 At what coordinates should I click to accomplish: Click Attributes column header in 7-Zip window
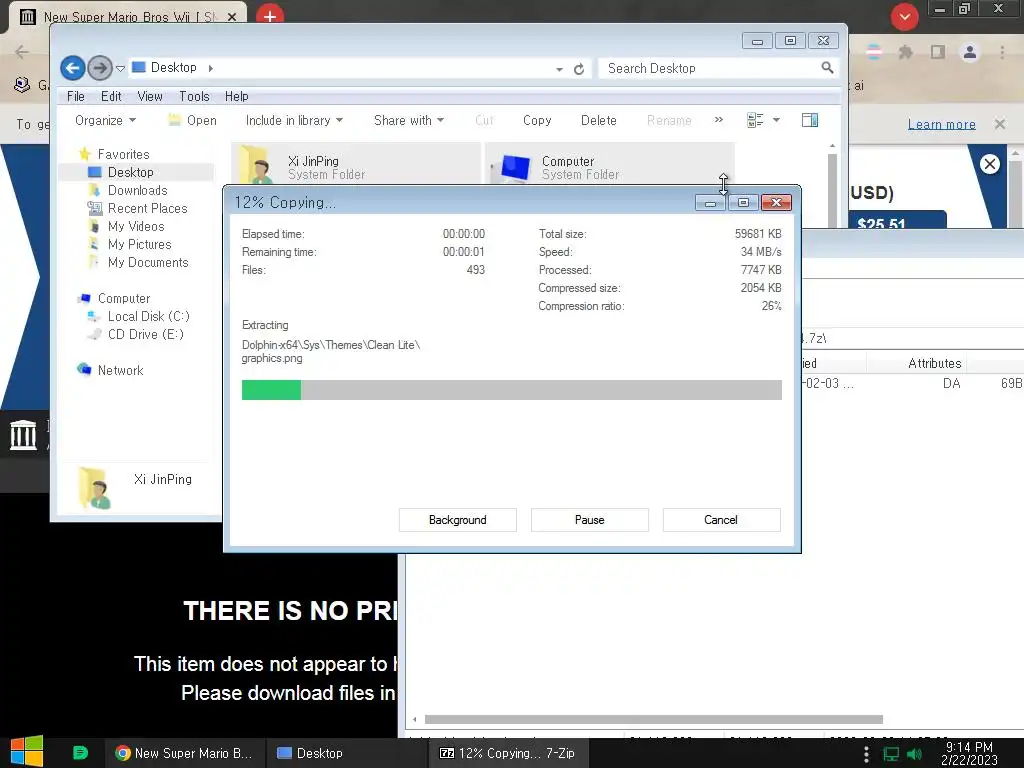[x=934, y=363]
